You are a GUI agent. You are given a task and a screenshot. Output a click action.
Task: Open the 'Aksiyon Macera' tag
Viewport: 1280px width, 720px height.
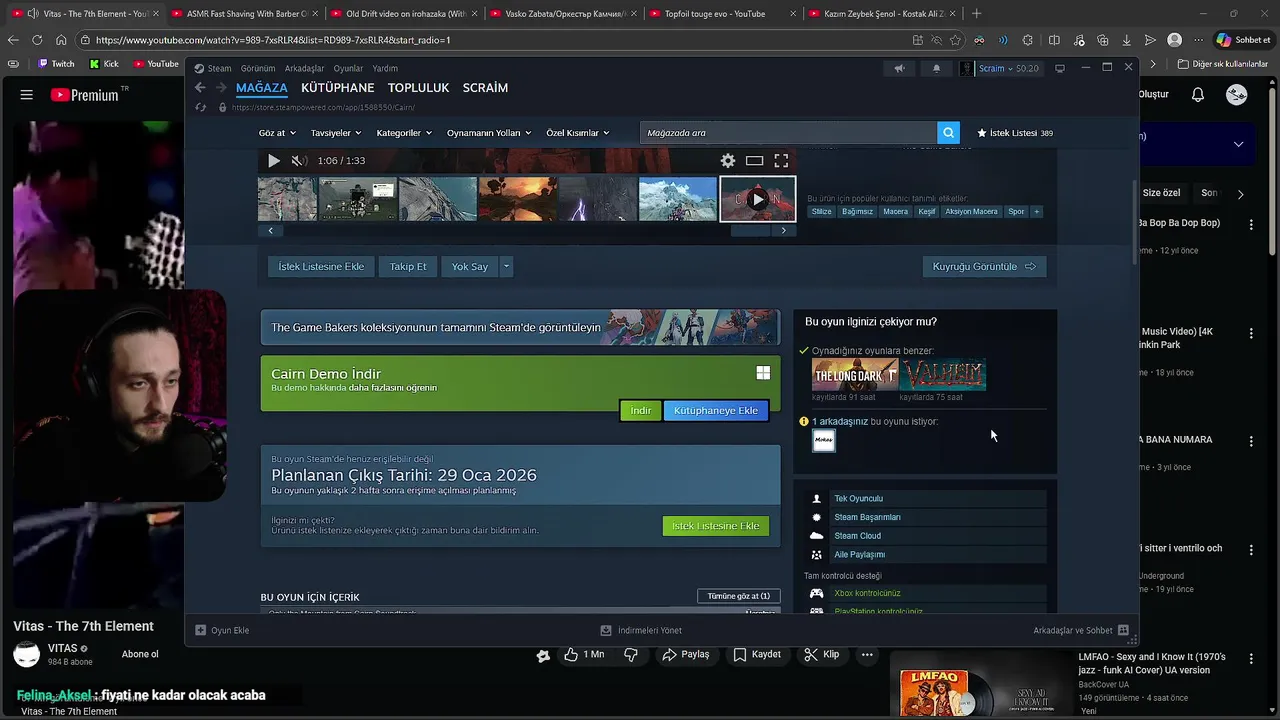click(x=972, y=212)
